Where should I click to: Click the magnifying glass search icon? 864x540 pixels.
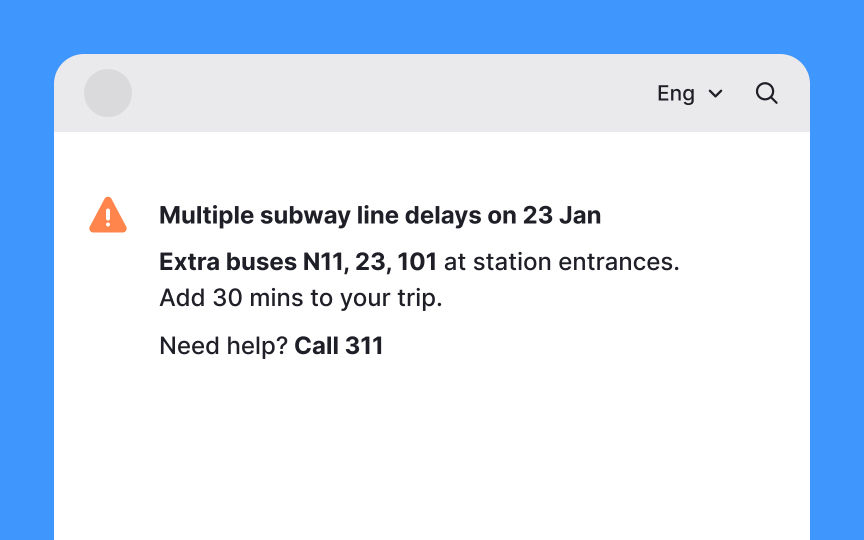766,93
